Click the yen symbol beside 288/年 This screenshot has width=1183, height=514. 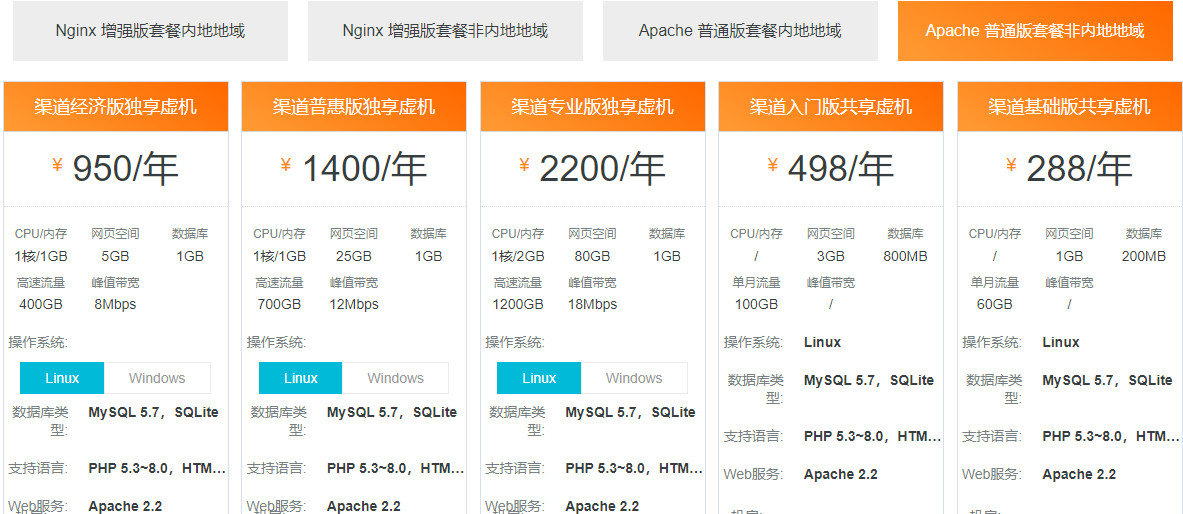click(1011, 165)
